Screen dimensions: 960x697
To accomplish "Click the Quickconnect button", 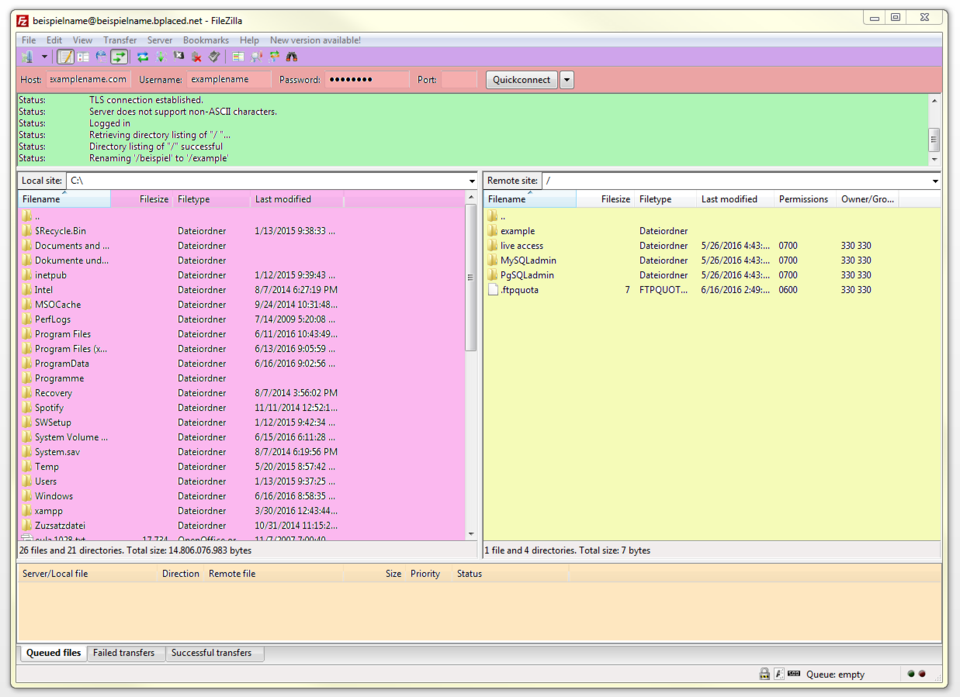I will pos(522,80).
